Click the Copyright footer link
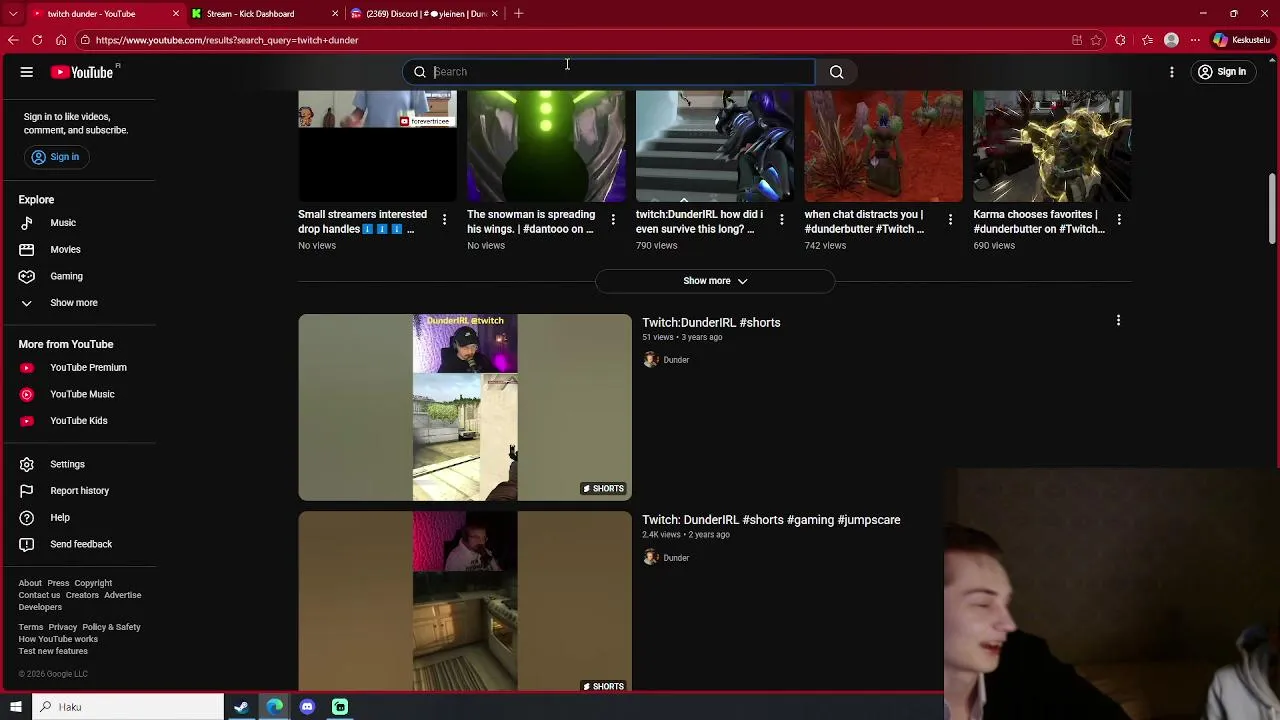Screen dimensions: 1280x720 93,583
